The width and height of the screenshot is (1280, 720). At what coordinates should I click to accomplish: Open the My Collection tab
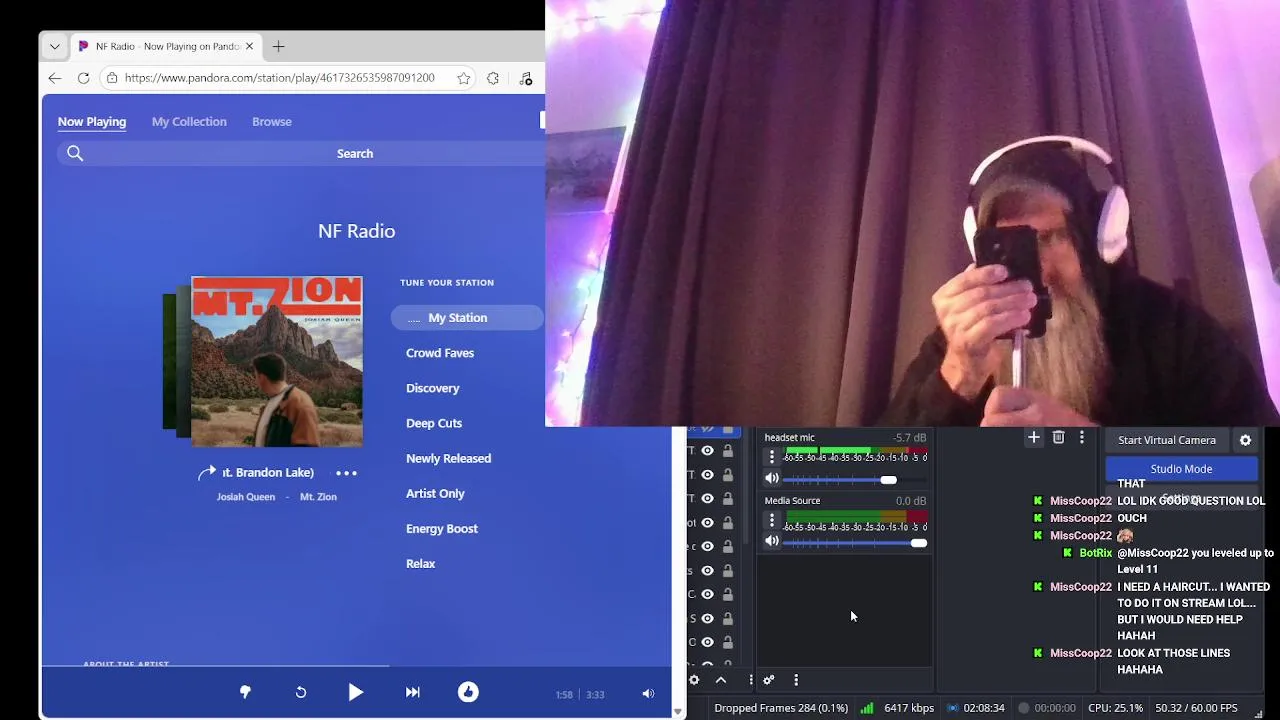pyautogui.click(x=189, y=122)
